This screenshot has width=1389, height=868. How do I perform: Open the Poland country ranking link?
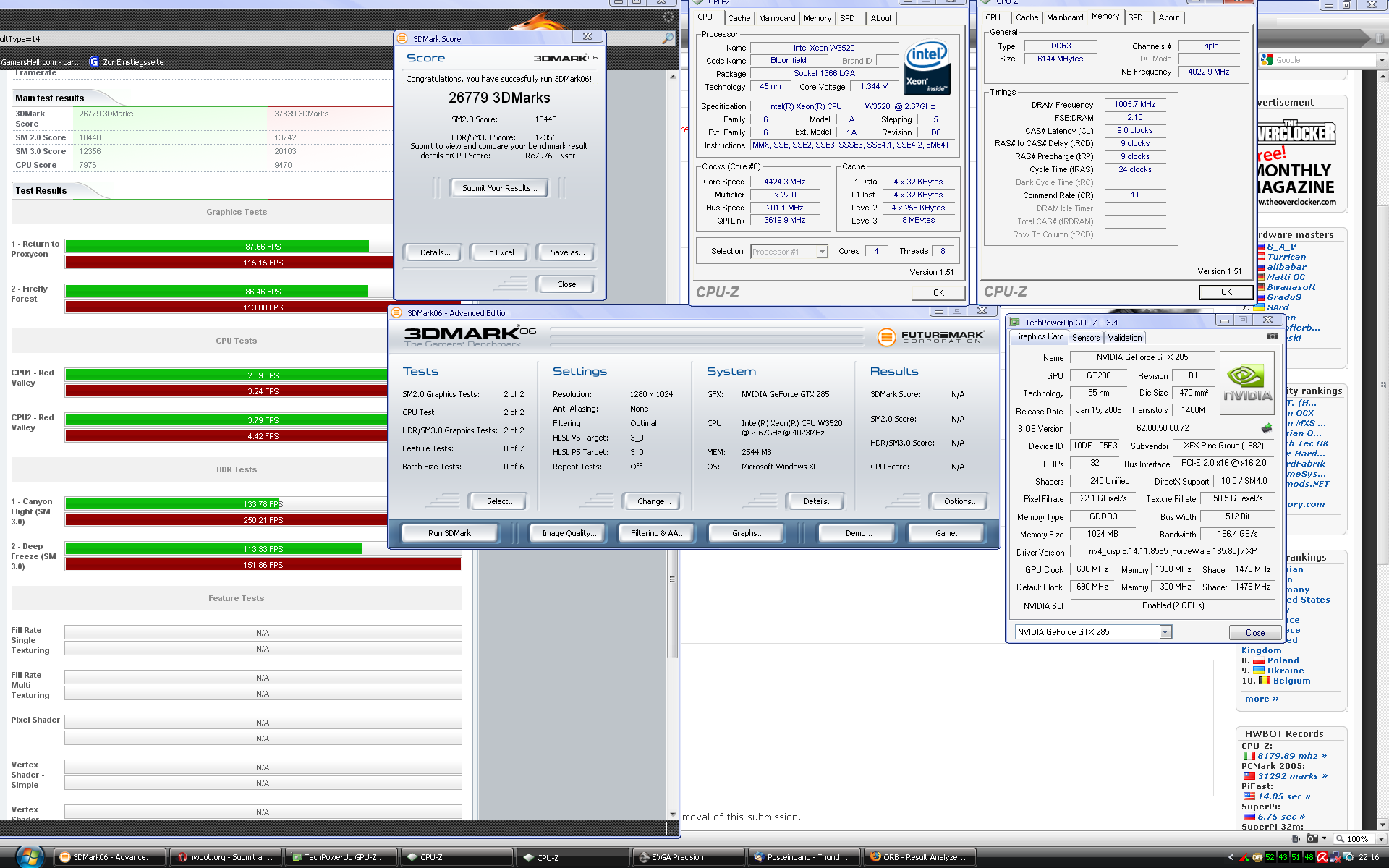pyautogui.click(x=1283, y=660)
